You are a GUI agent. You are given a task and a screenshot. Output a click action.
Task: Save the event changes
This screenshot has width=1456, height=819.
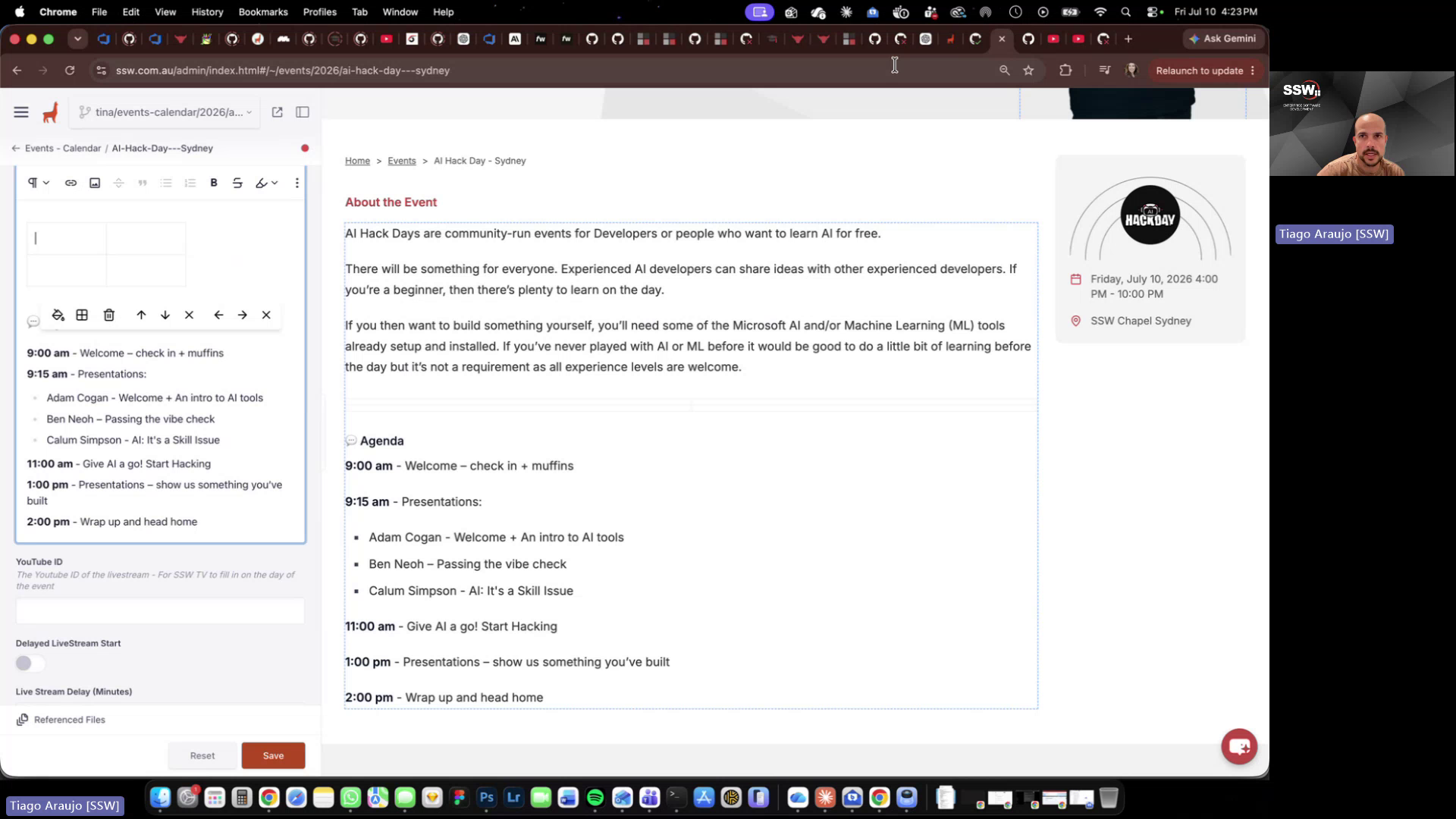(x=273, y=756)
